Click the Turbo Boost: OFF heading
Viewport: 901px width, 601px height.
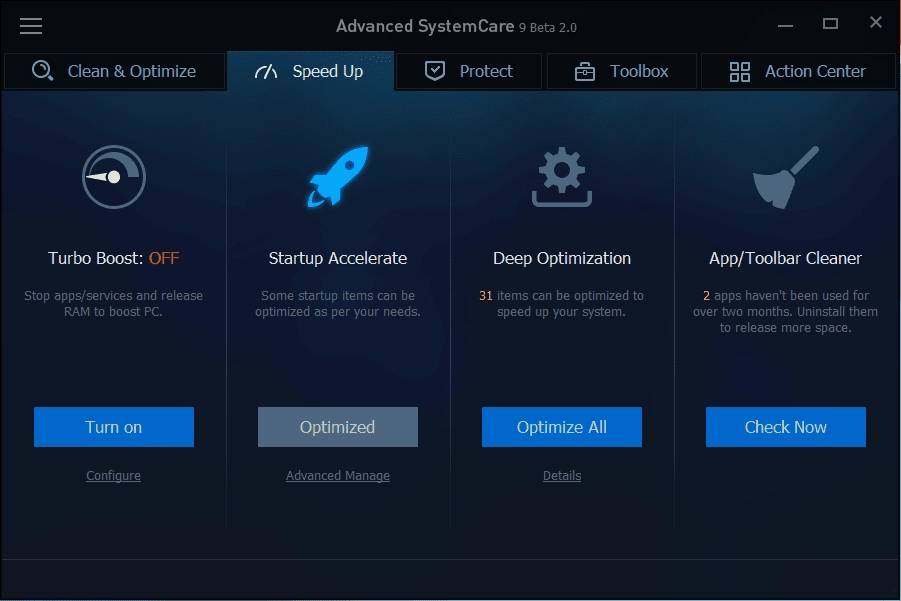tap(114, 258)
